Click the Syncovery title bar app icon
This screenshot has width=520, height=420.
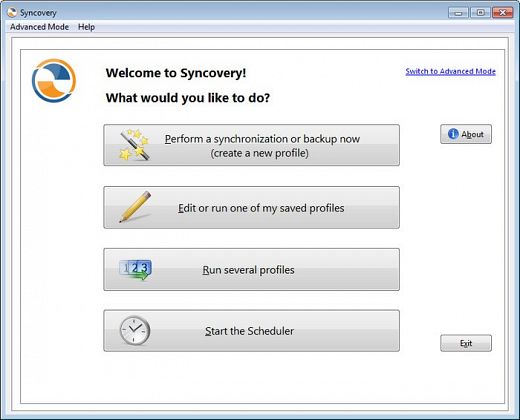click(x=12, y=12)
